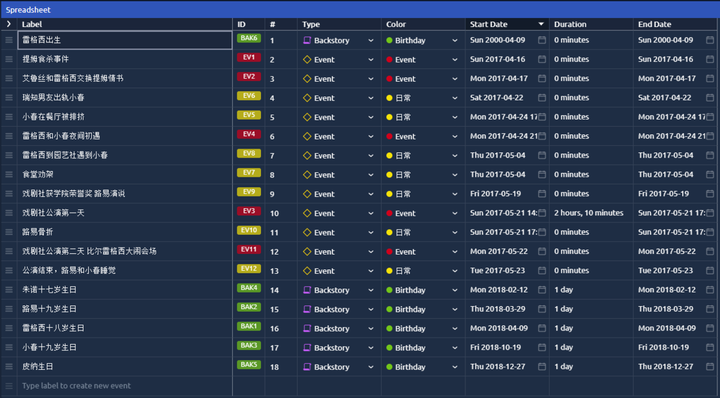Select the EV3 red ID badge
Screen dimensions: 720x398
[x=249, y=211]
